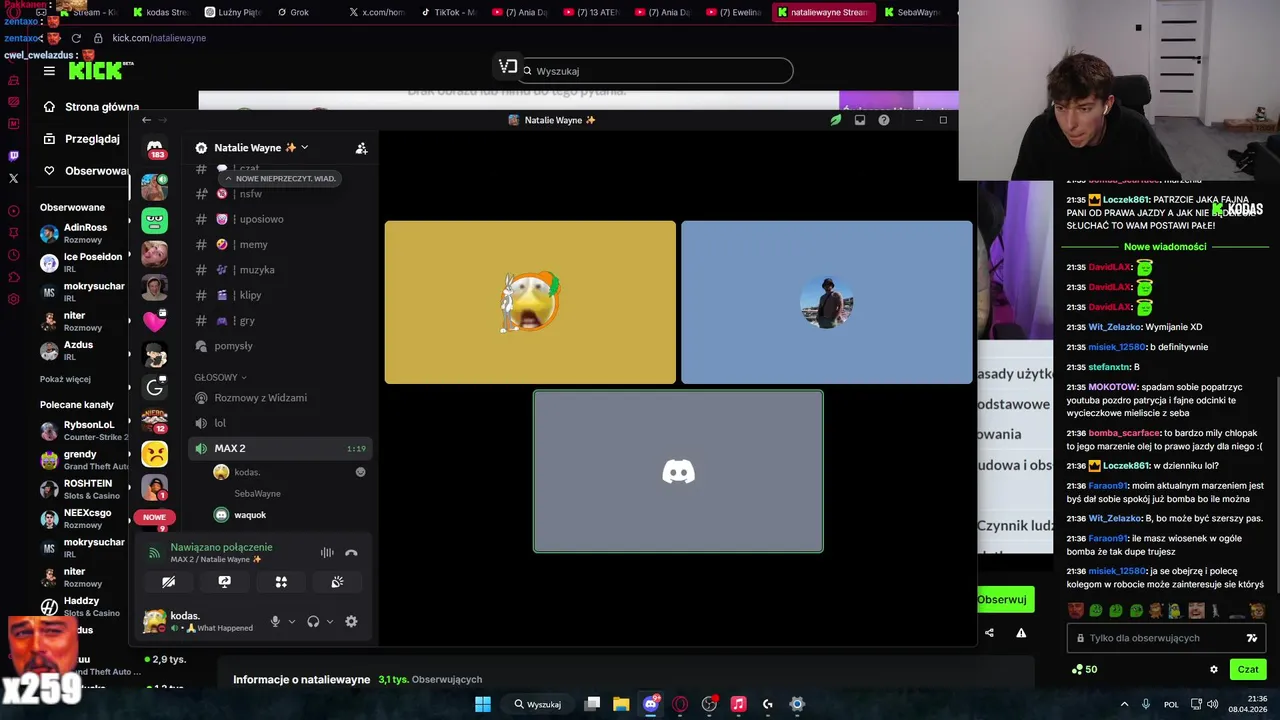Viewport: 1280px width, 720px height.
Task: Disconnect from the MAX 2 voice call
Action: tap(351, 553)
